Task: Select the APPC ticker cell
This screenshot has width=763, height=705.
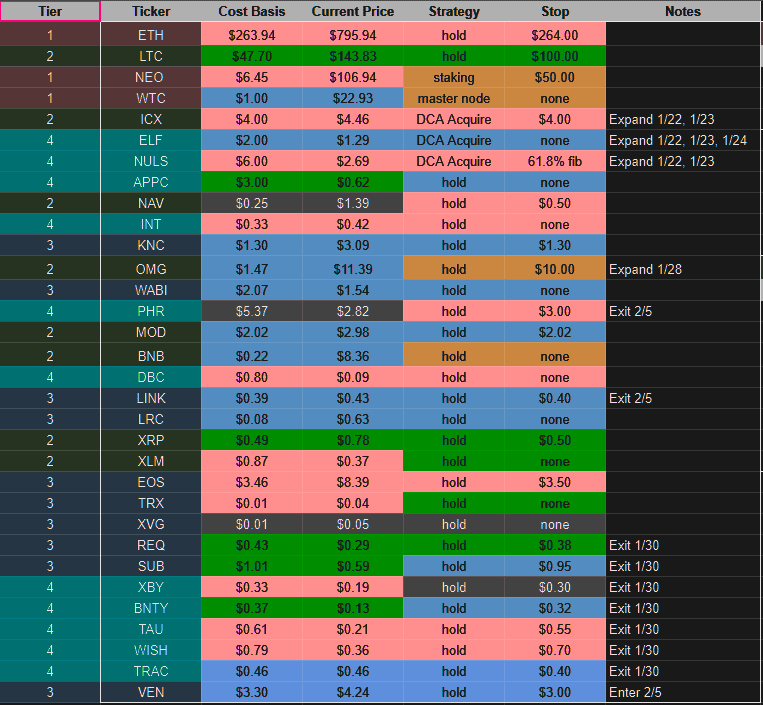Action: point(151,182)
